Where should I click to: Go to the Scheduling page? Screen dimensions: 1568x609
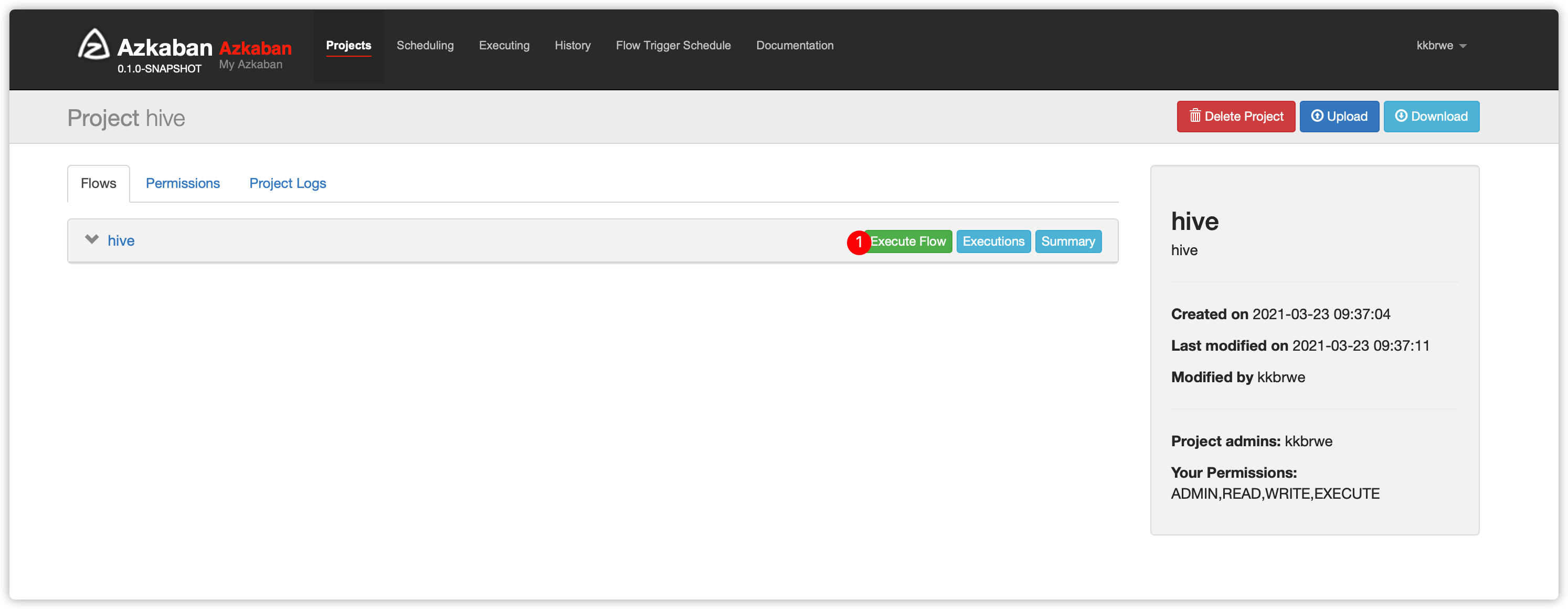click(425, 46)
